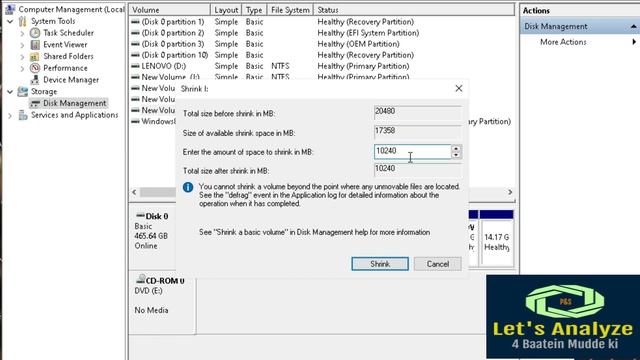Select the LENOVO (D:) volume row

322,66
